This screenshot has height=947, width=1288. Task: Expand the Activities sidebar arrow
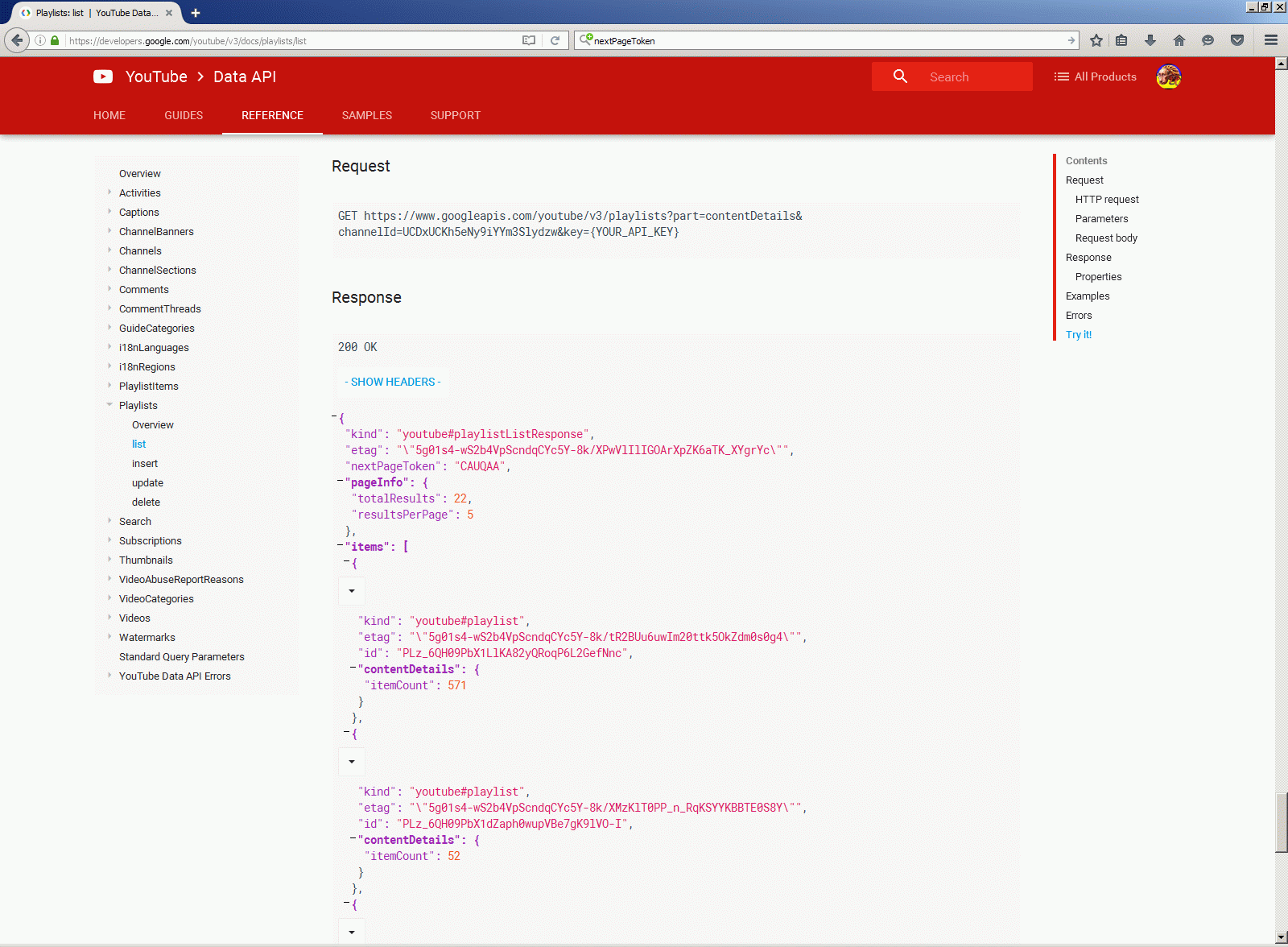109,192
